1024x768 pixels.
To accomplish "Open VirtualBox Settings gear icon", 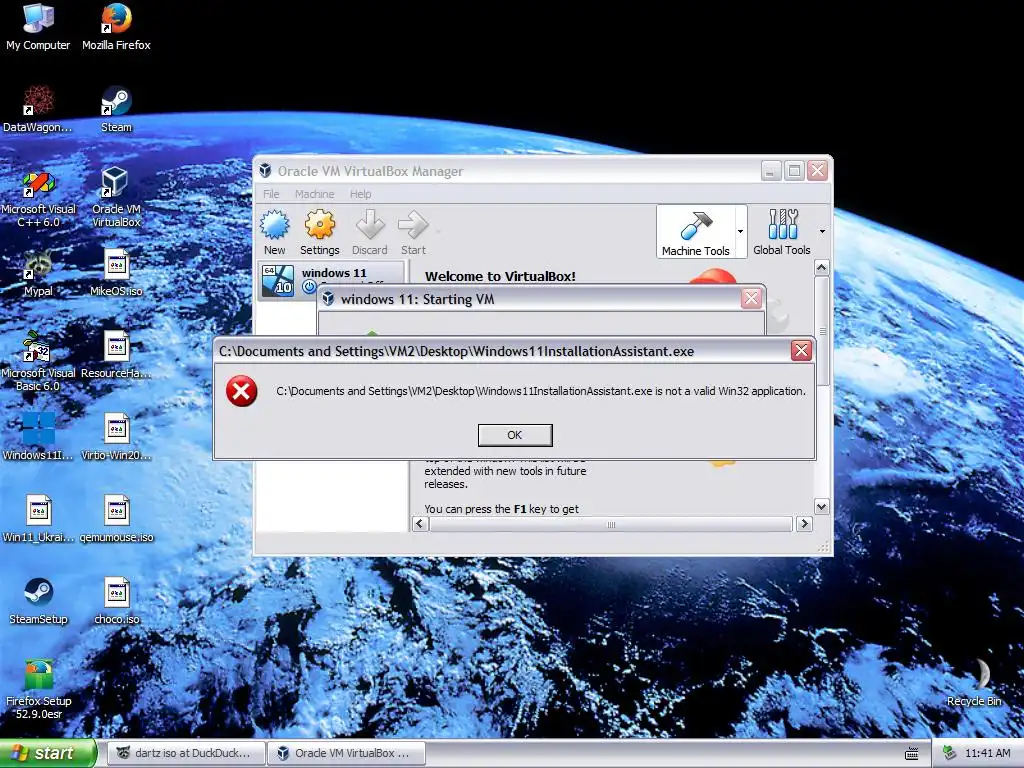I will point(319,232).
